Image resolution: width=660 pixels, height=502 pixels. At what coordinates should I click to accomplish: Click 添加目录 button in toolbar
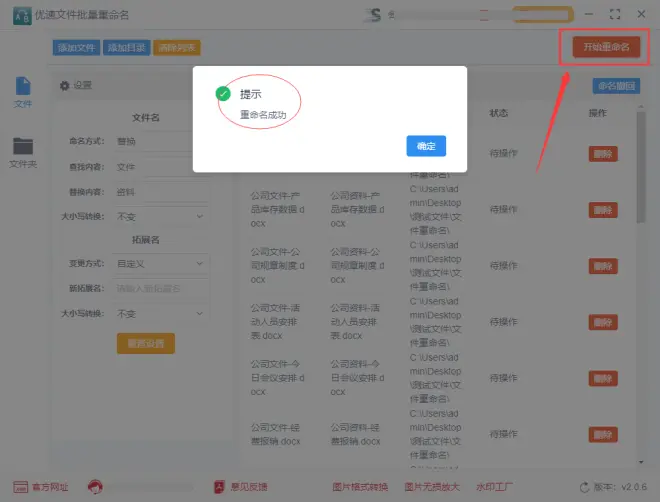click(126, 48)
